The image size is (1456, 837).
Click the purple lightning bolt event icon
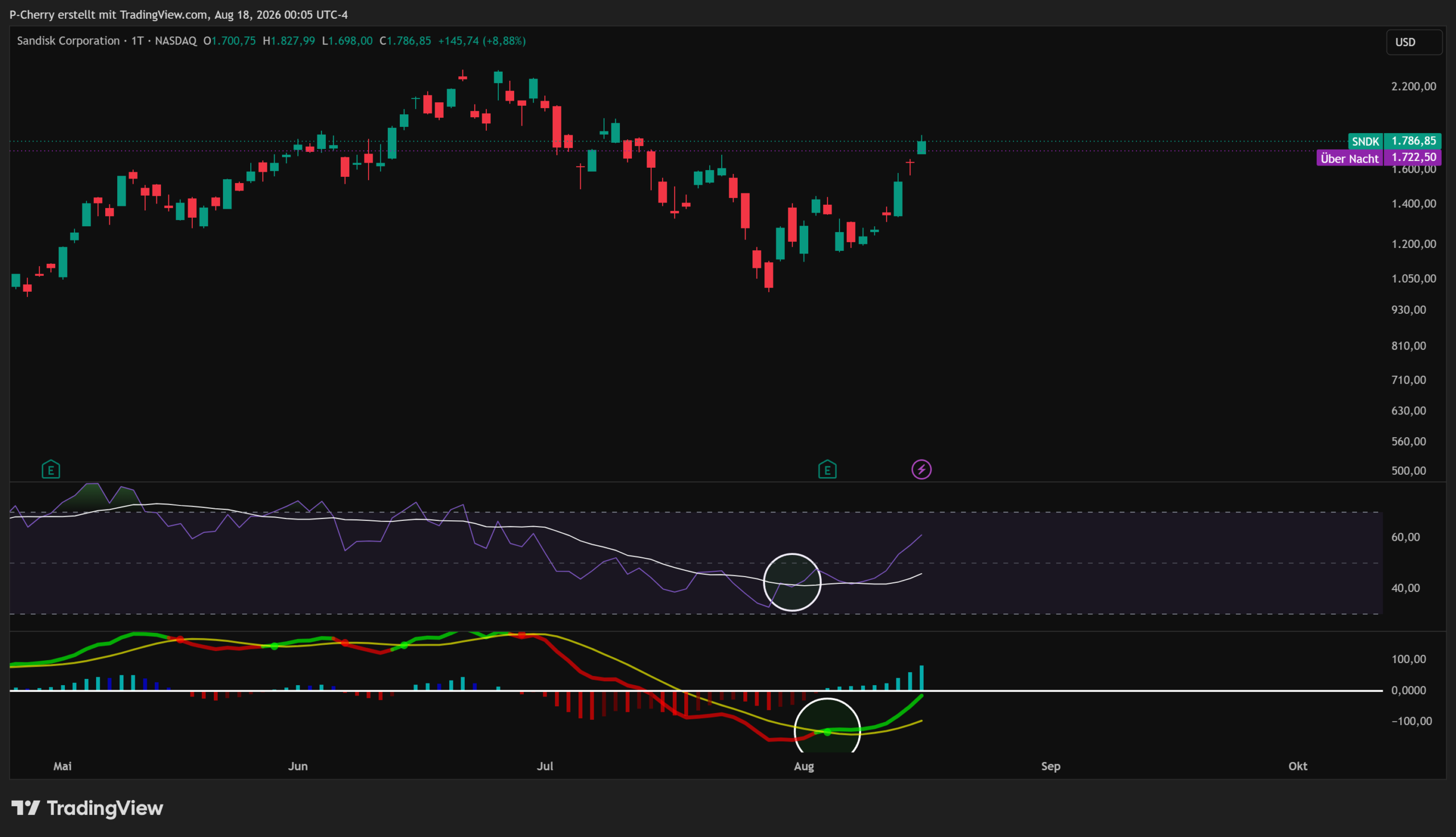pos(921,470)
